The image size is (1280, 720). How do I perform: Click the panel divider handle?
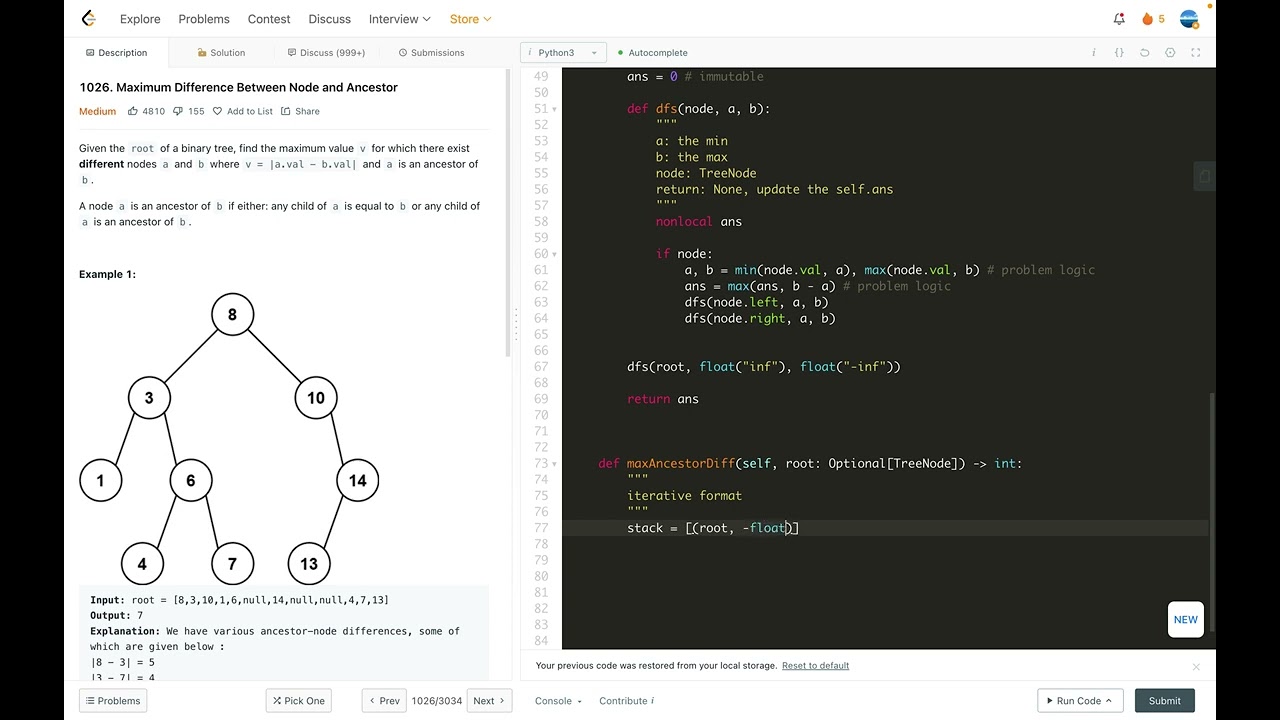click(x=516, y=325)
